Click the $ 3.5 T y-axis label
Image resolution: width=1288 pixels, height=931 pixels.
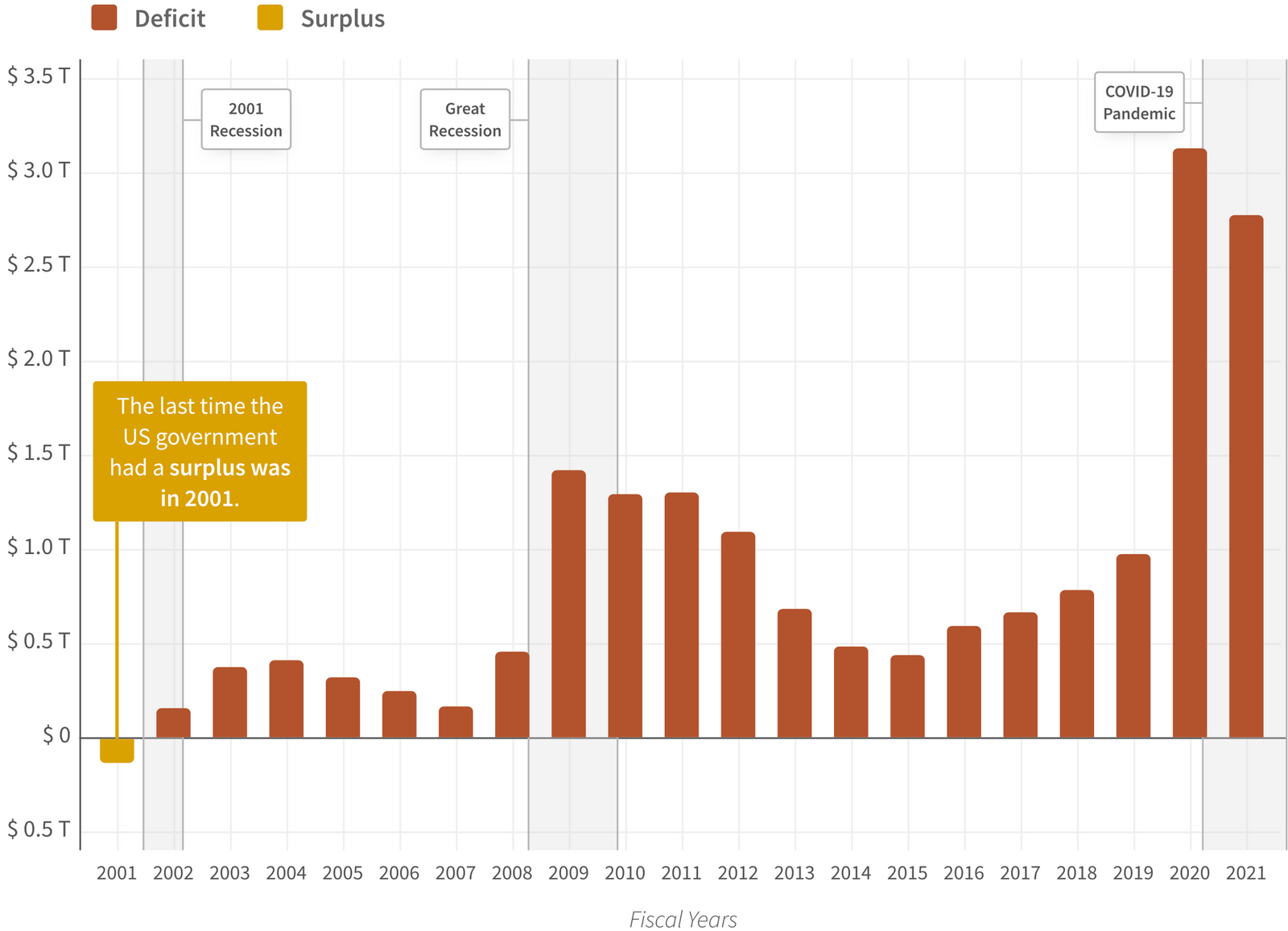[38, 77]
